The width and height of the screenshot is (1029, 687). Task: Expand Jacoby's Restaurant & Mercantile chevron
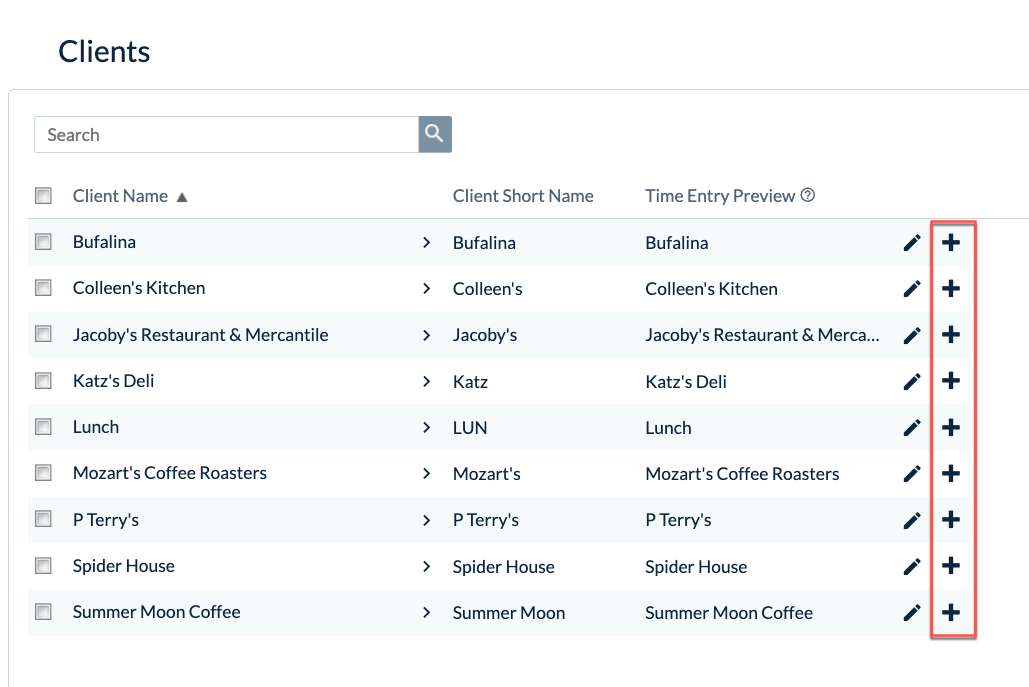click(x=427, y=335)
